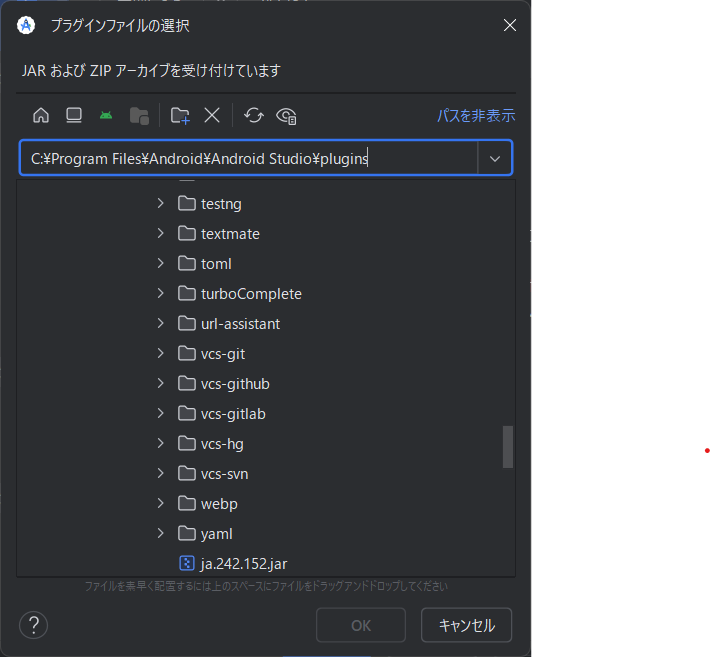
Task: Select the vcs-git folder row
Action: pos(266,354)
